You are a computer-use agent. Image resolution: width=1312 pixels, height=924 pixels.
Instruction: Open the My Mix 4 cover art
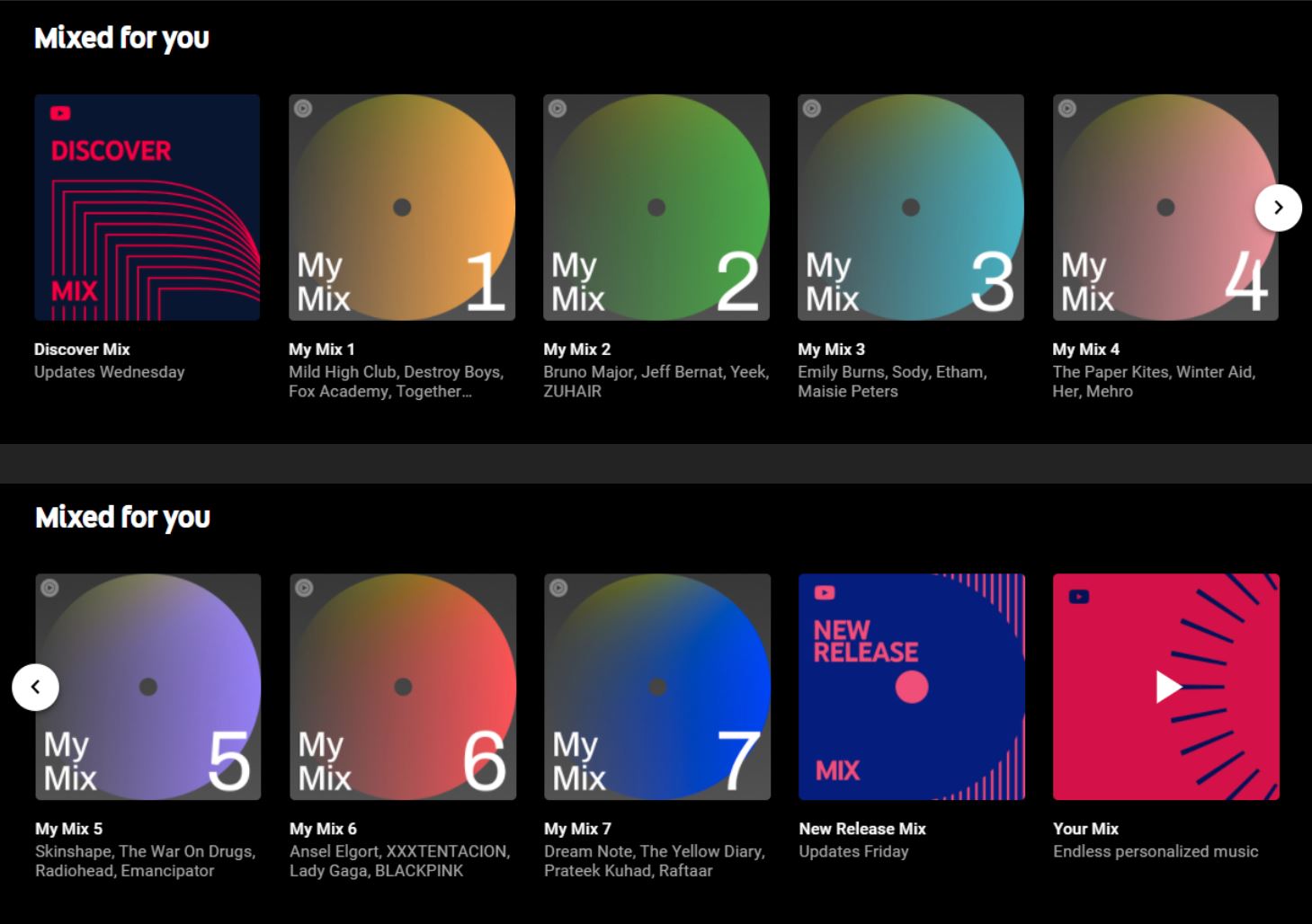(x=1165, y=208)
